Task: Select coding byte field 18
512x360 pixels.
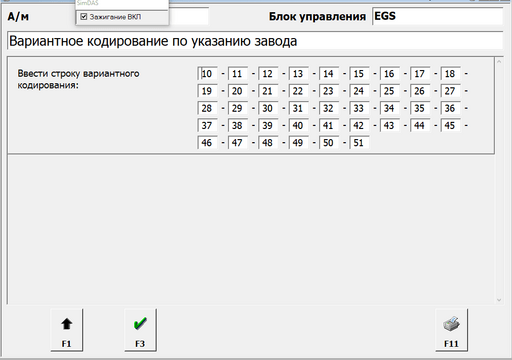Action: [450, 74]
